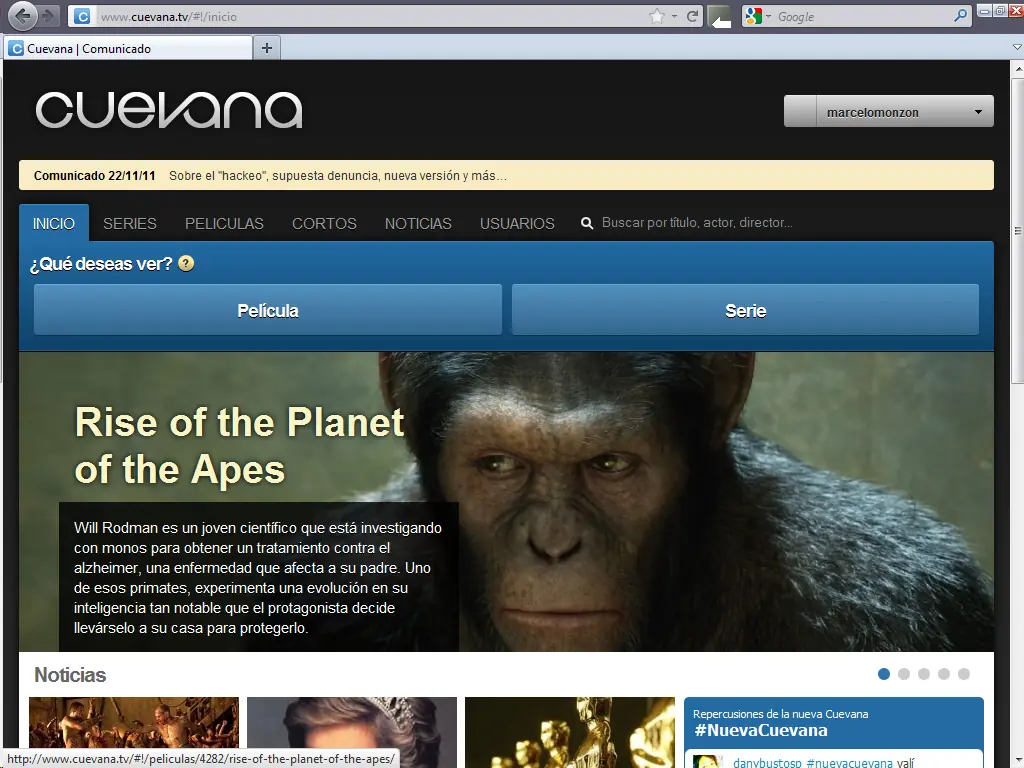Click the #NuevaCuevana hashtag heading
The width and height of the screenshot is (1024, 768).
[761, 730]
